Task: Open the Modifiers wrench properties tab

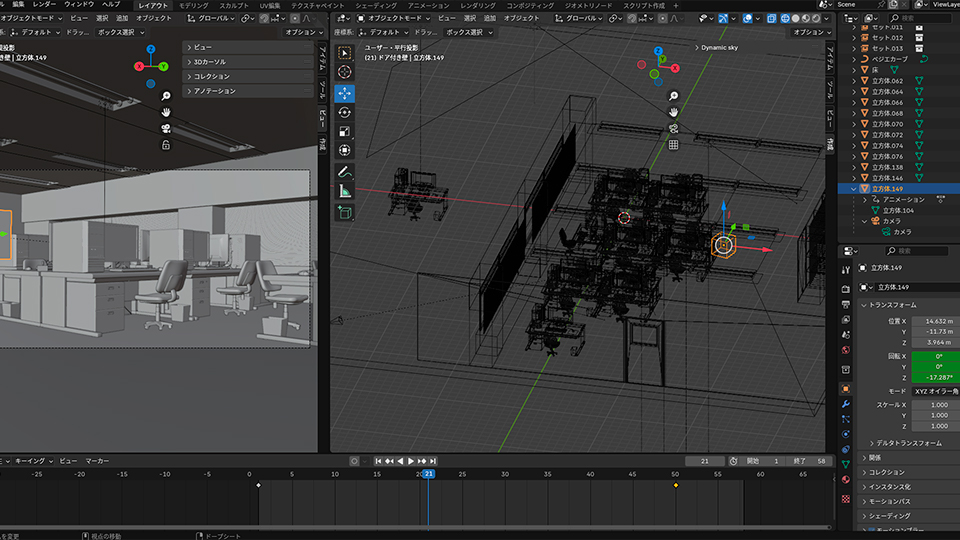Action: click(846, 404)
